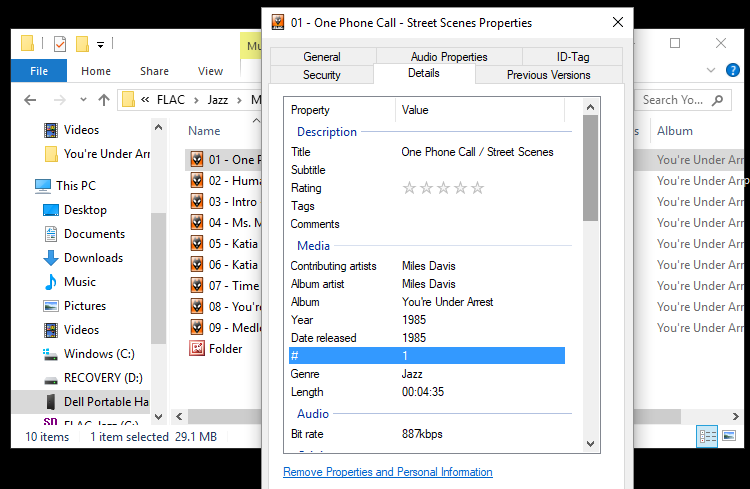Set rating to the third star
The width and height of the screenshot is (750, 489).
443,188
